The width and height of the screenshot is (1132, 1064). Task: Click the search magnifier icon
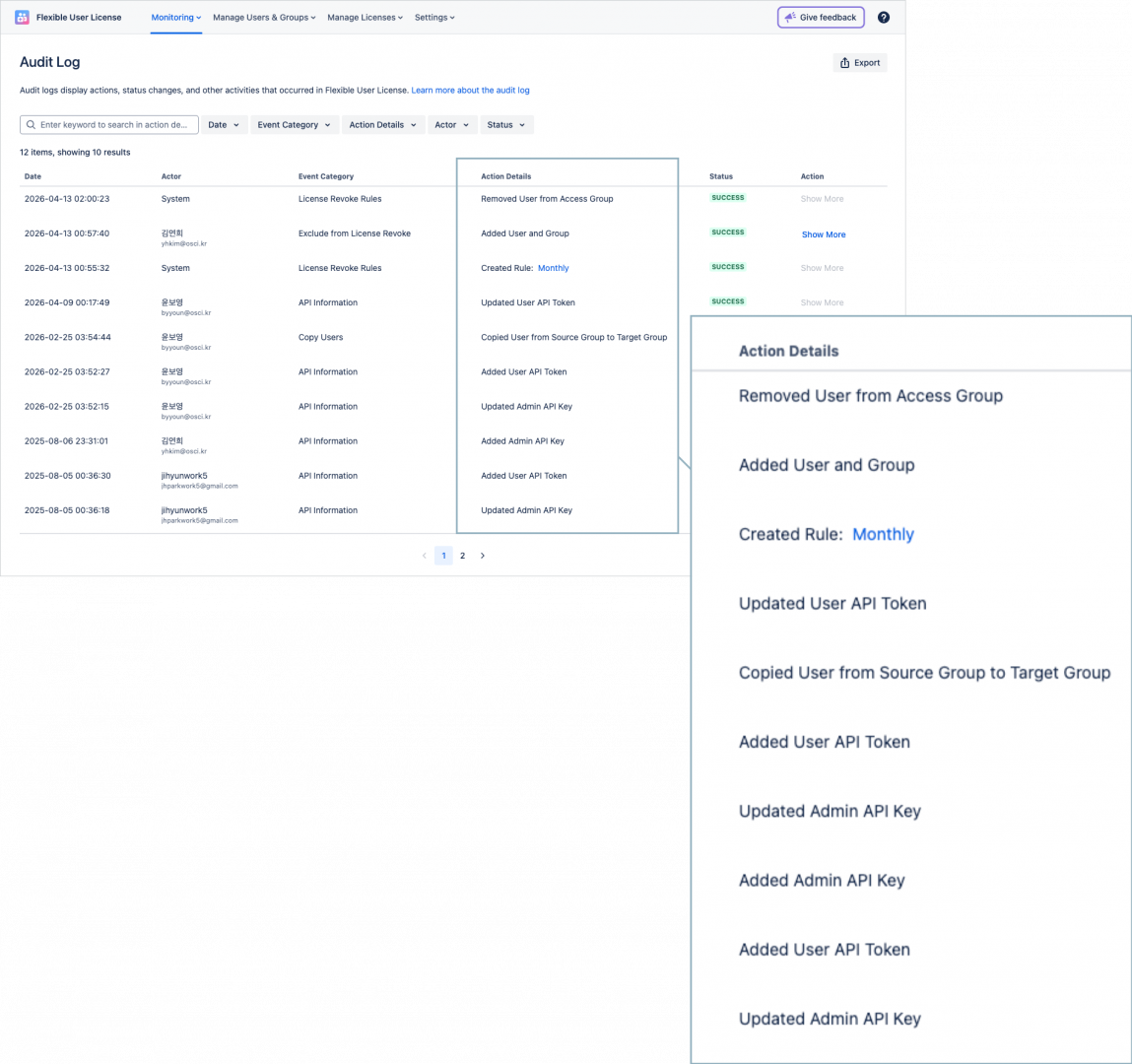(32, 125)
